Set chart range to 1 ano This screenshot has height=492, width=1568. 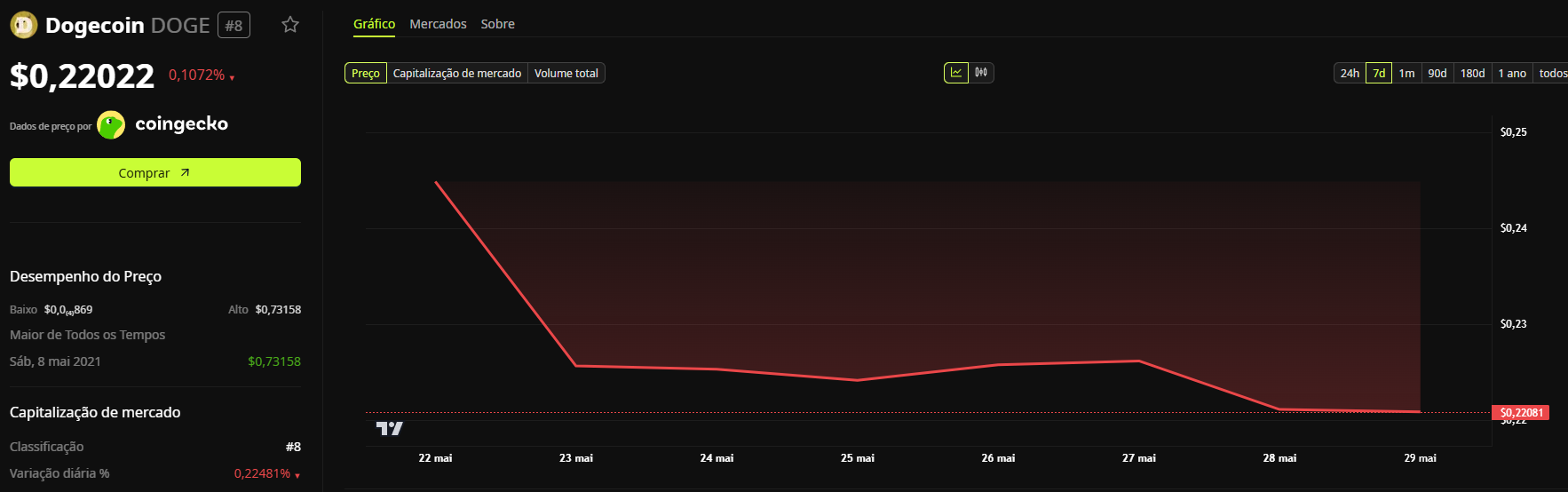click(x=1512, y=73)
